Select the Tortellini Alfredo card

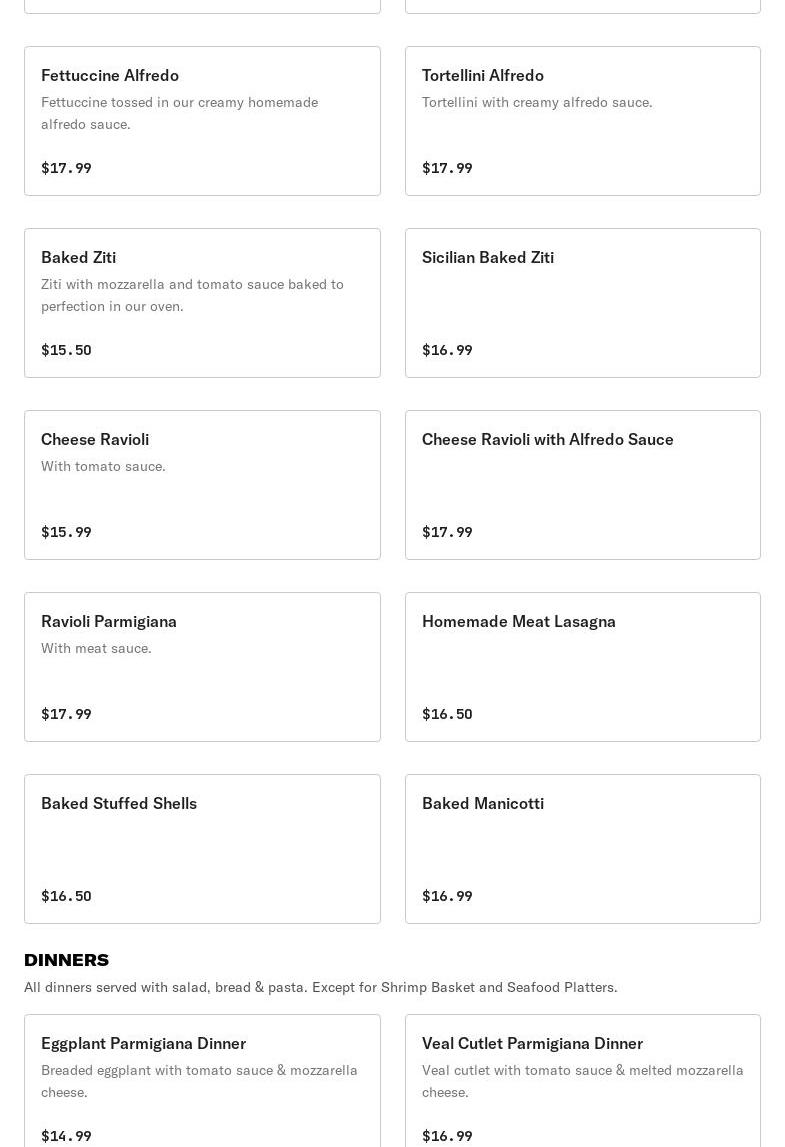point(582,121)
